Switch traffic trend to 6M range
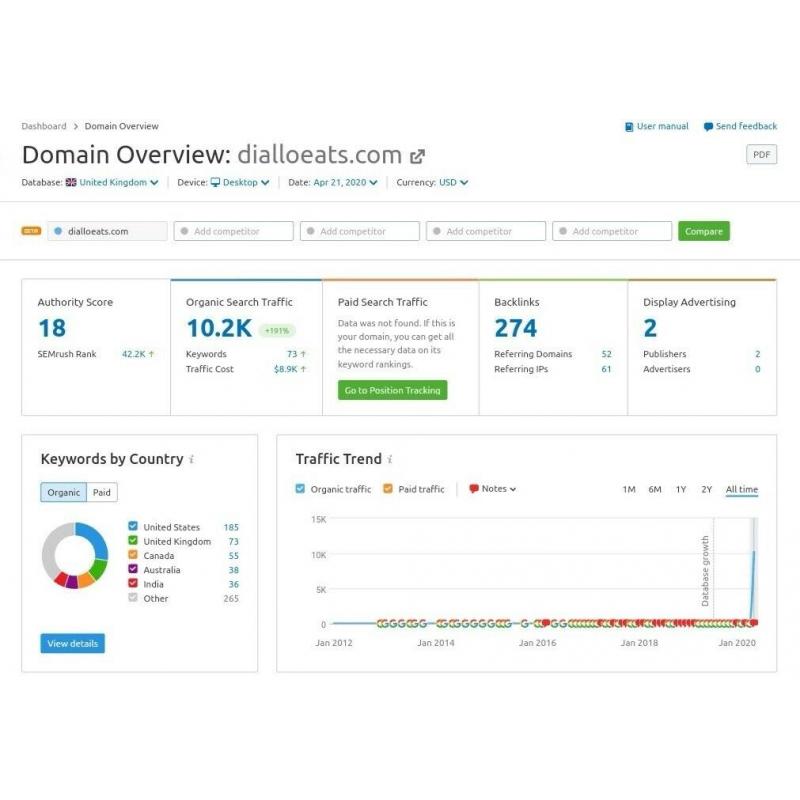This screenshot has height=800, width=800. pyautogui.click(x=655, y=489)
